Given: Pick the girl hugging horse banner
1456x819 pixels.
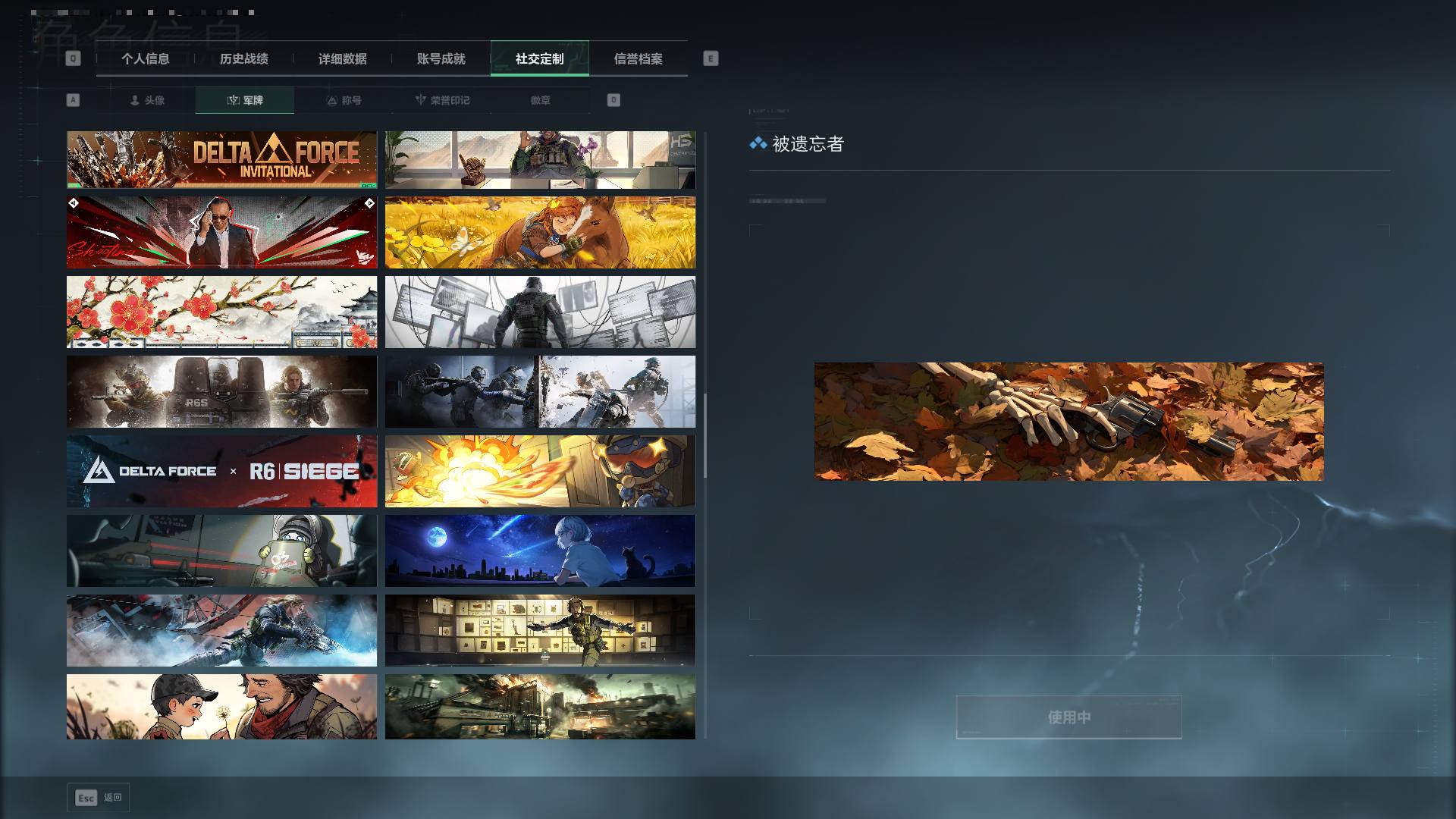Looking at the screenshot, I should tap(540, 232).
